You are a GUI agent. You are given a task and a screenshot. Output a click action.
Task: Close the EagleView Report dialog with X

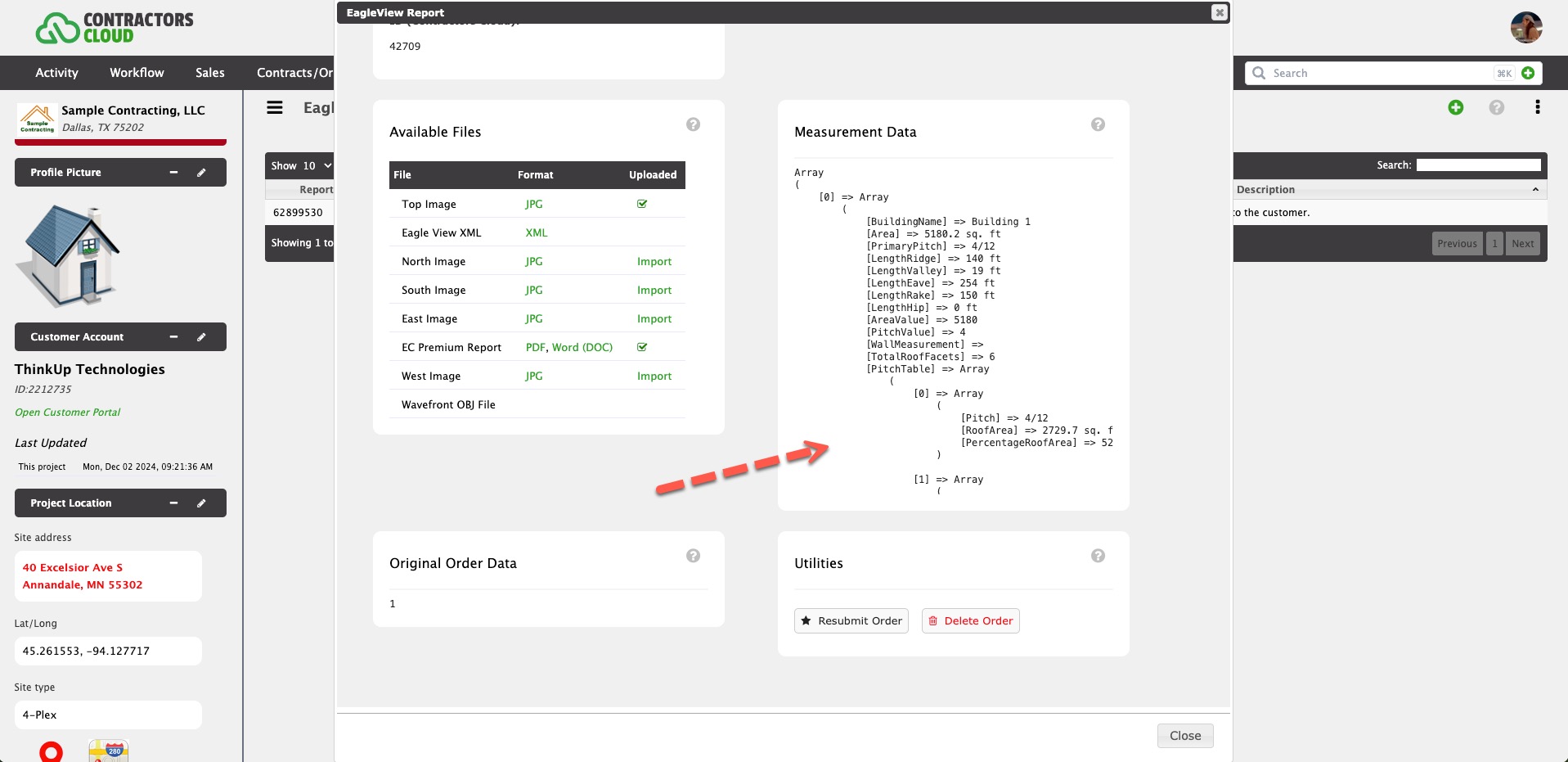point(1219,12)
